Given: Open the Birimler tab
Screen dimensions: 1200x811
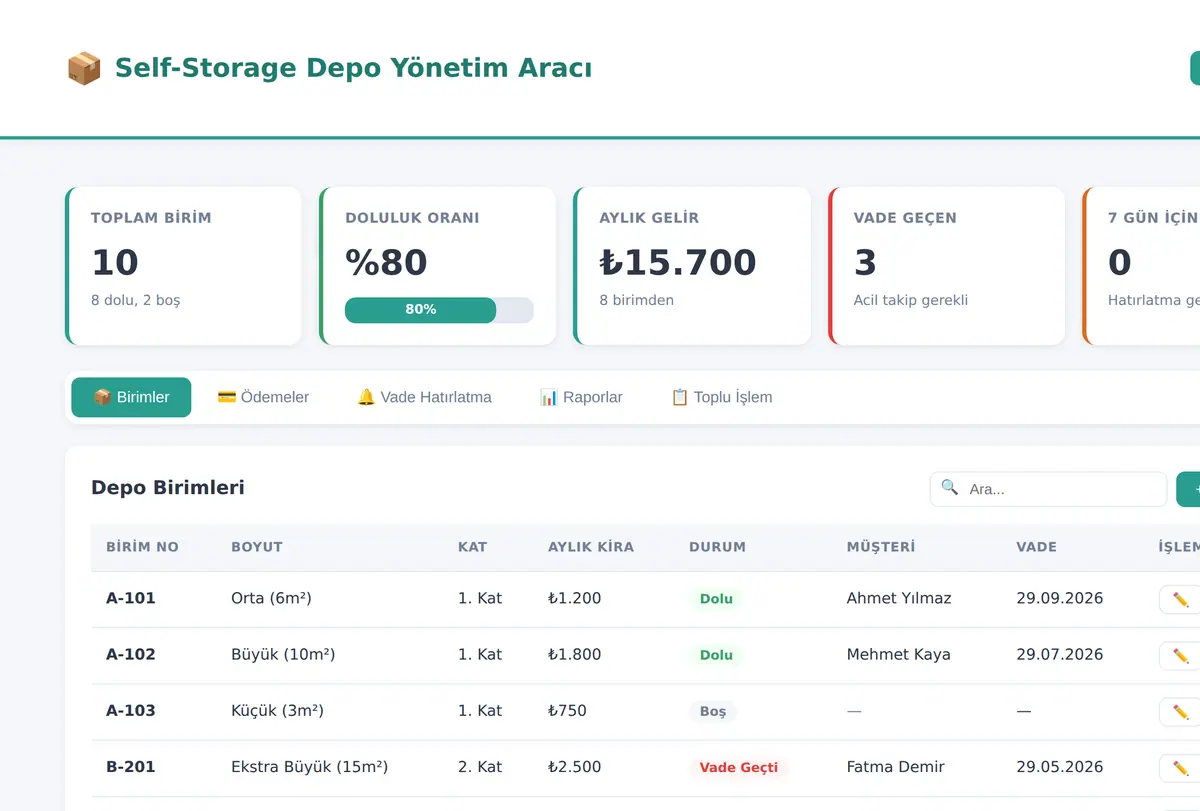Looking at the screenshot, I should pyautogui.click(x=131, y=397).
